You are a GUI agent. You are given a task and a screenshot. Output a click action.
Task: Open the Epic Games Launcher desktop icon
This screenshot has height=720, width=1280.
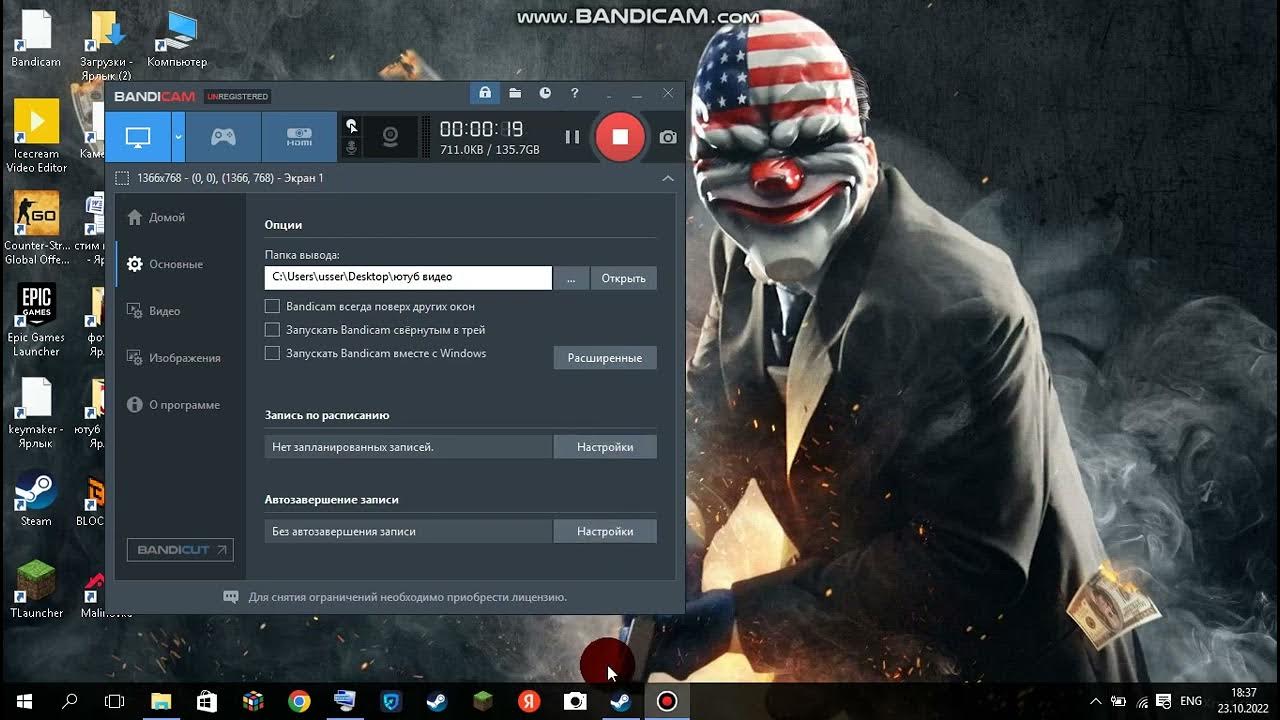36,320
